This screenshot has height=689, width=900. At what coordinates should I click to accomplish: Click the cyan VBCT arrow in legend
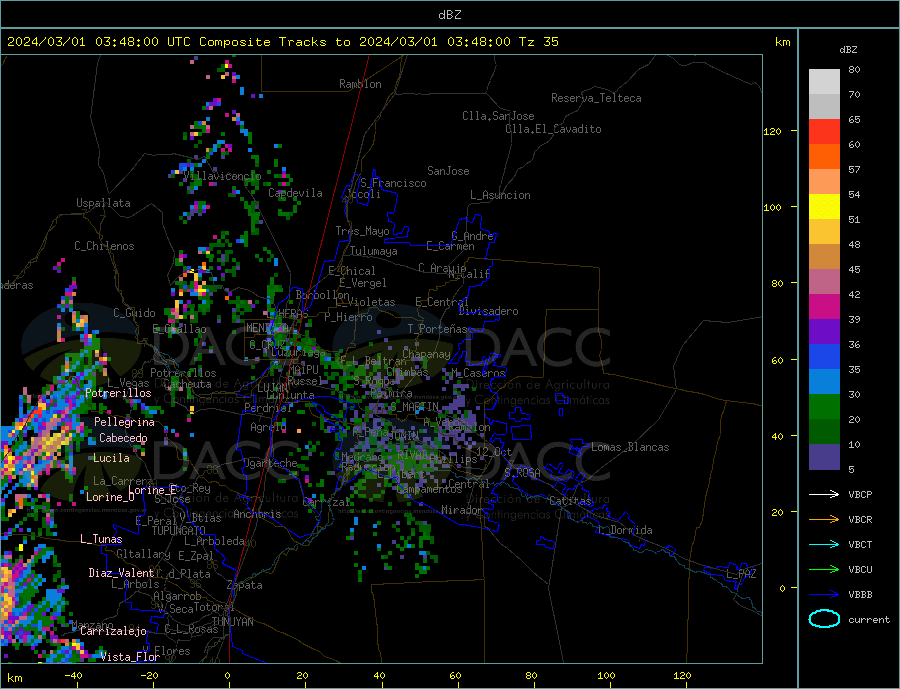click(824, 544)
